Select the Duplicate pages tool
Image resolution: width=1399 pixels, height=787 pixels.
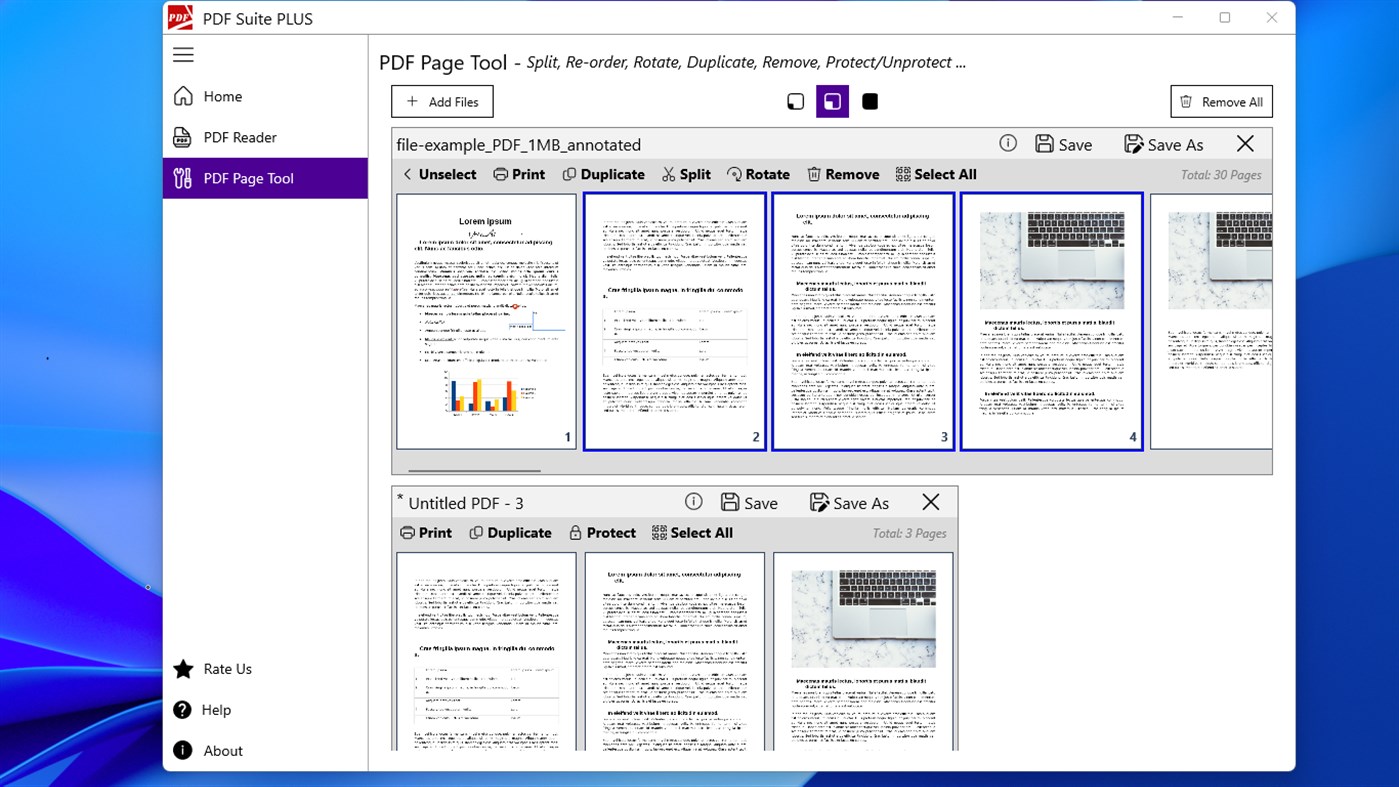604,174
